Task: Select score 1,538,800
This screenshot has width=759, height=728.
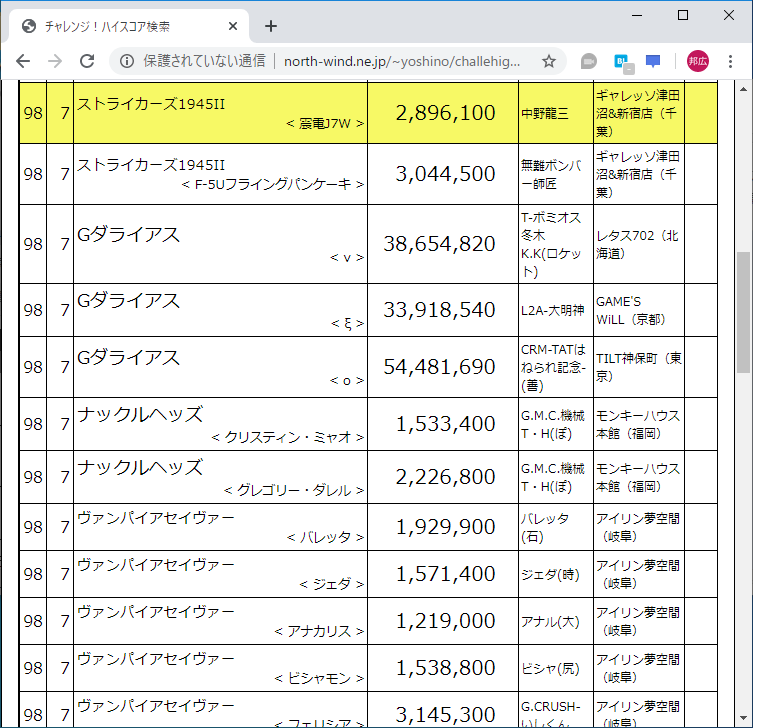Action: coord(445,668)
